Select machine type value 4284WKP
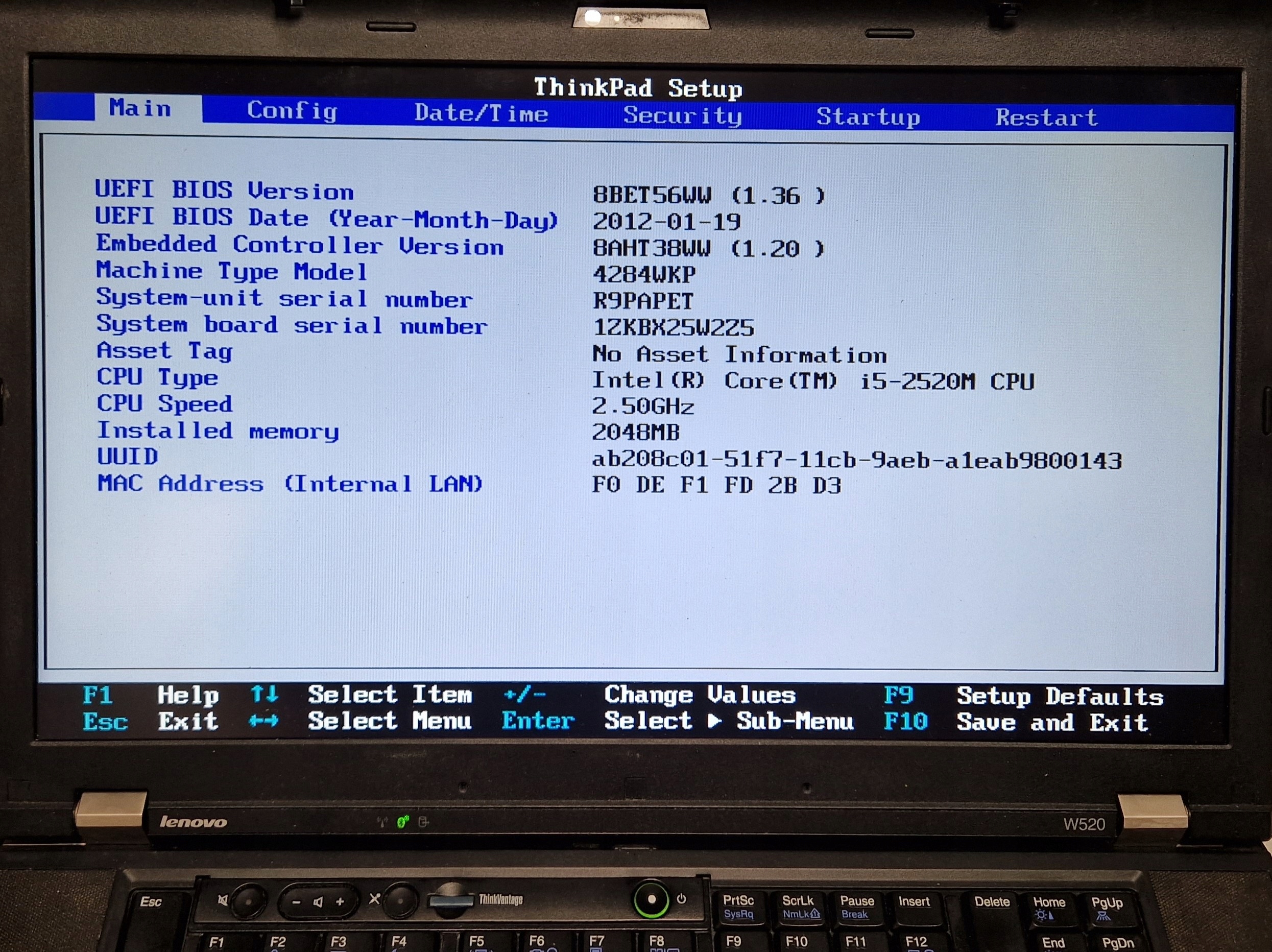Screen dimensions: 1272x952 pyautogui.click(x=644, y=275)
